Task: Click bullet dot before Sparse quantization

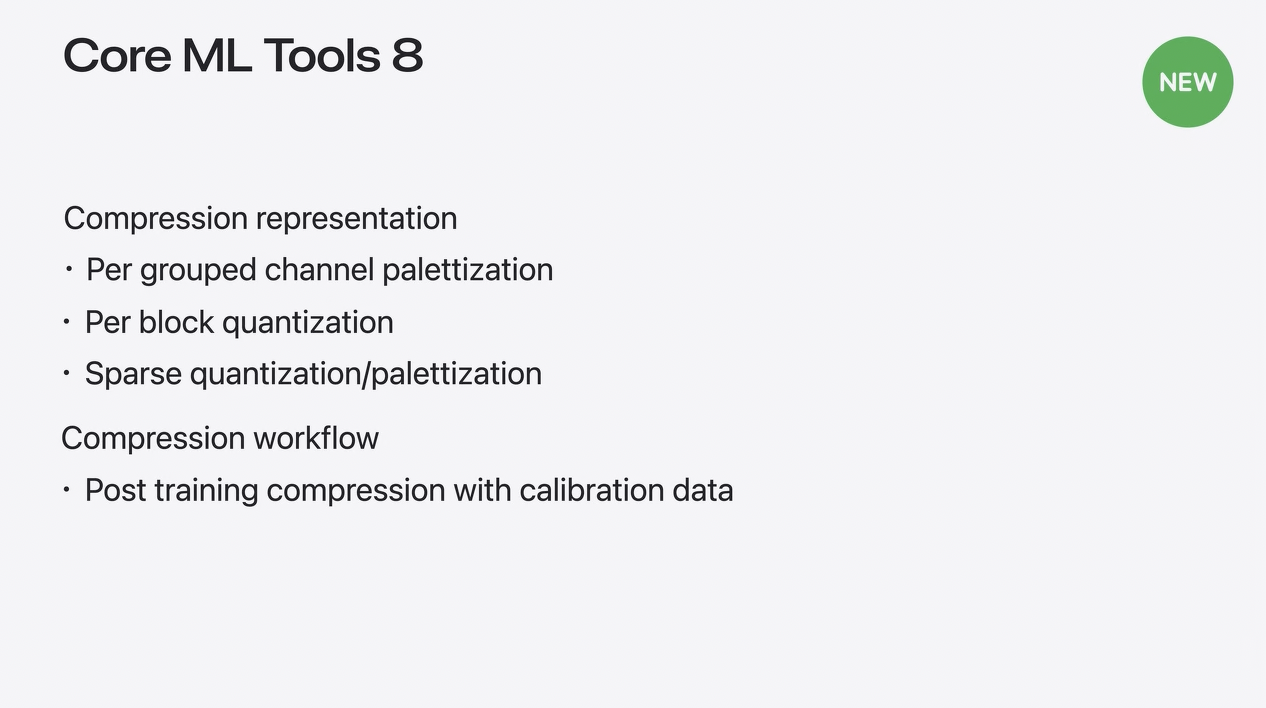Action: point(67,373)
